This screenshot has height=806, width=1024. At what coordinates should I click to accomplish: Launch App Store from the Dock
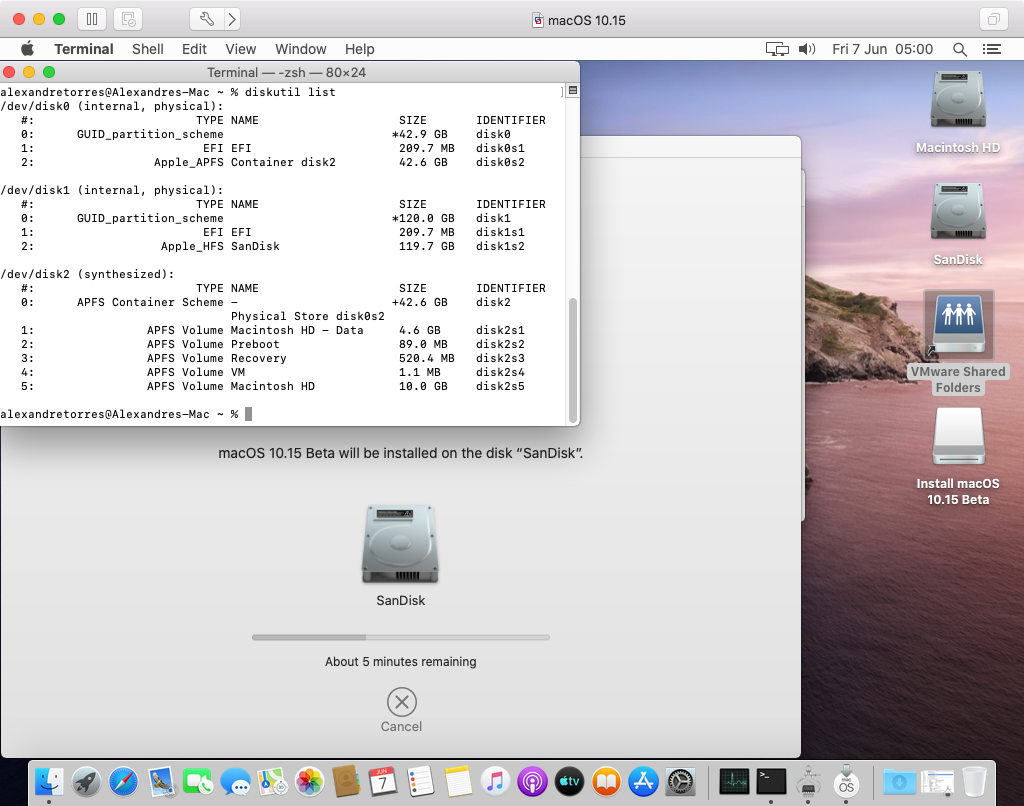(643, 781)
